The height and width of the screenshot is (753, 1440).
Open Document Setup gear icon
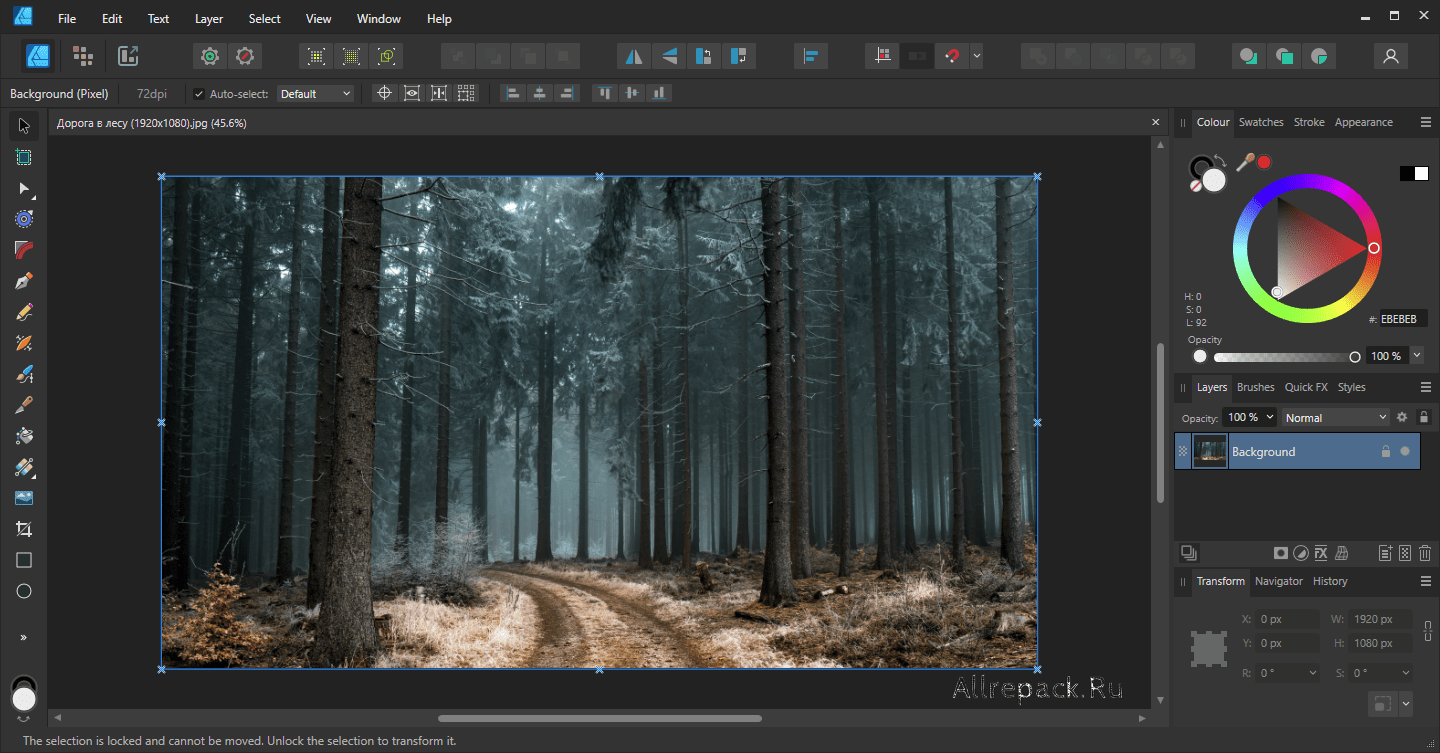pos(210,56)
